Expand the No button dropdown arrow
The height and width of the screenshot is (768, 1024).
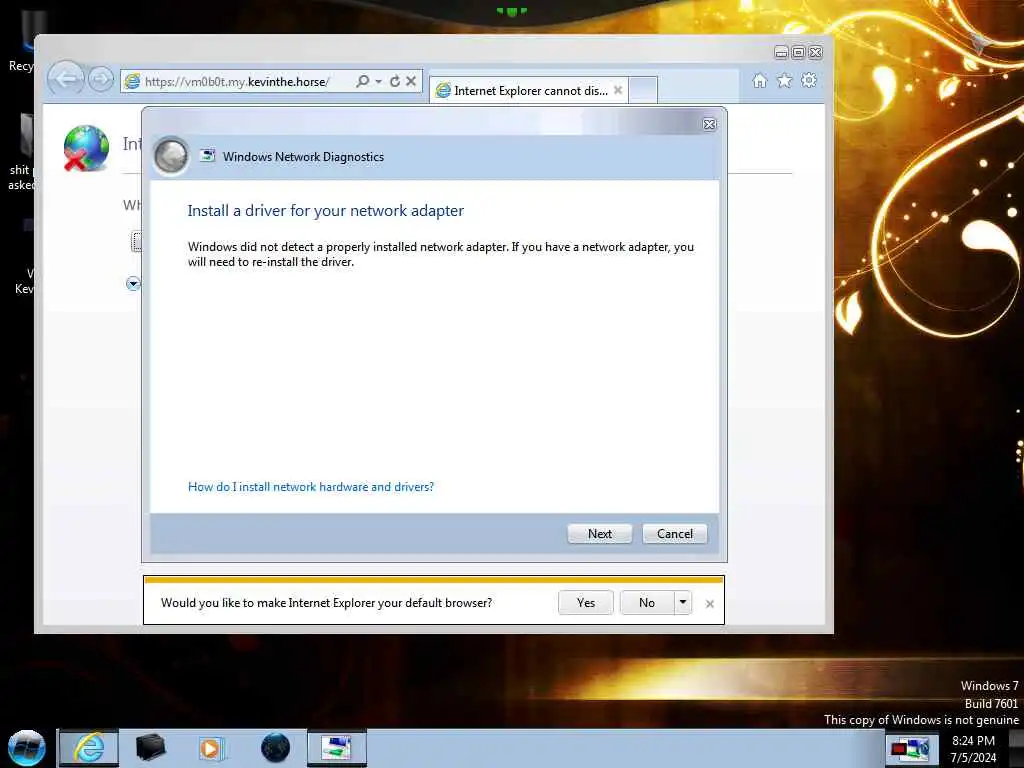point(682,603)
